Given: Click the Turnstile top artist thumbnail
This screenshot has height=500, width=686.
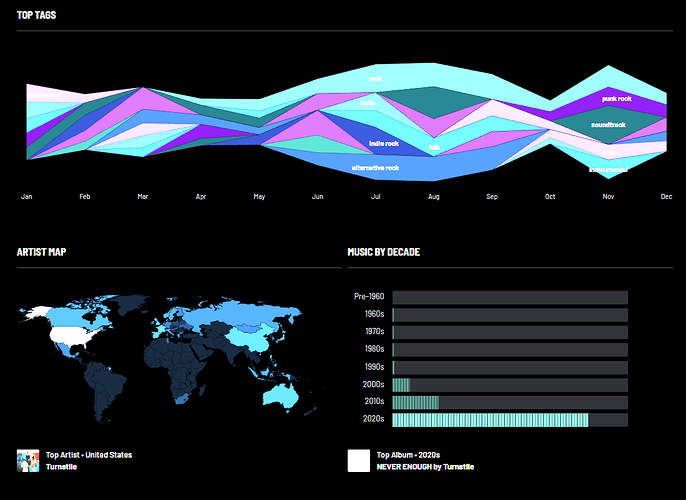Looking at the screenshot, I should tap(28, 461).
